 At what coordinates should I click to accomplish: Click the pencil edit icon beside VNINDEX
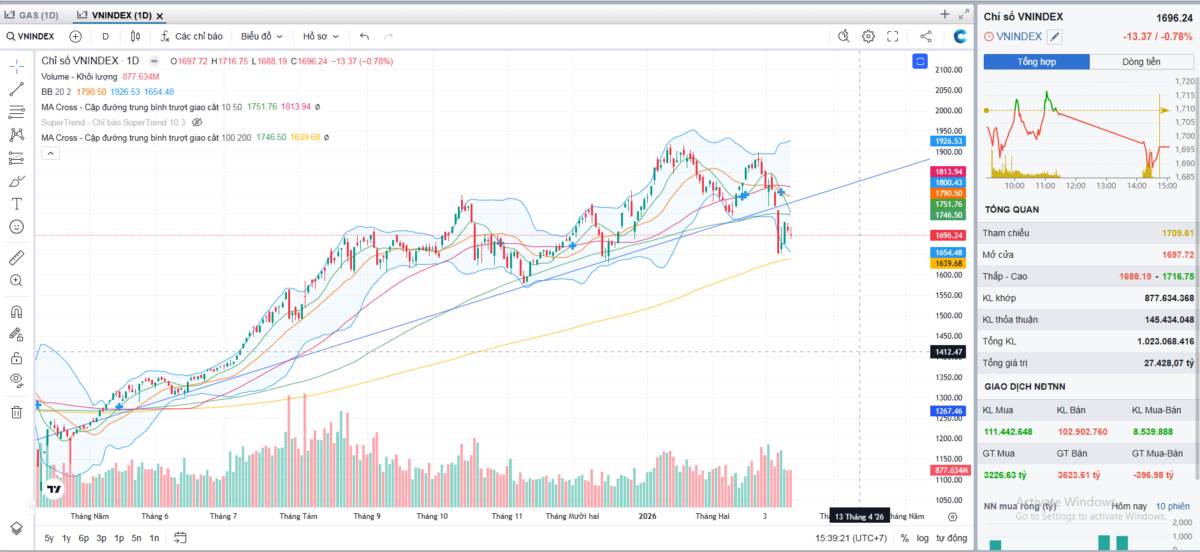coord(1054,37)
